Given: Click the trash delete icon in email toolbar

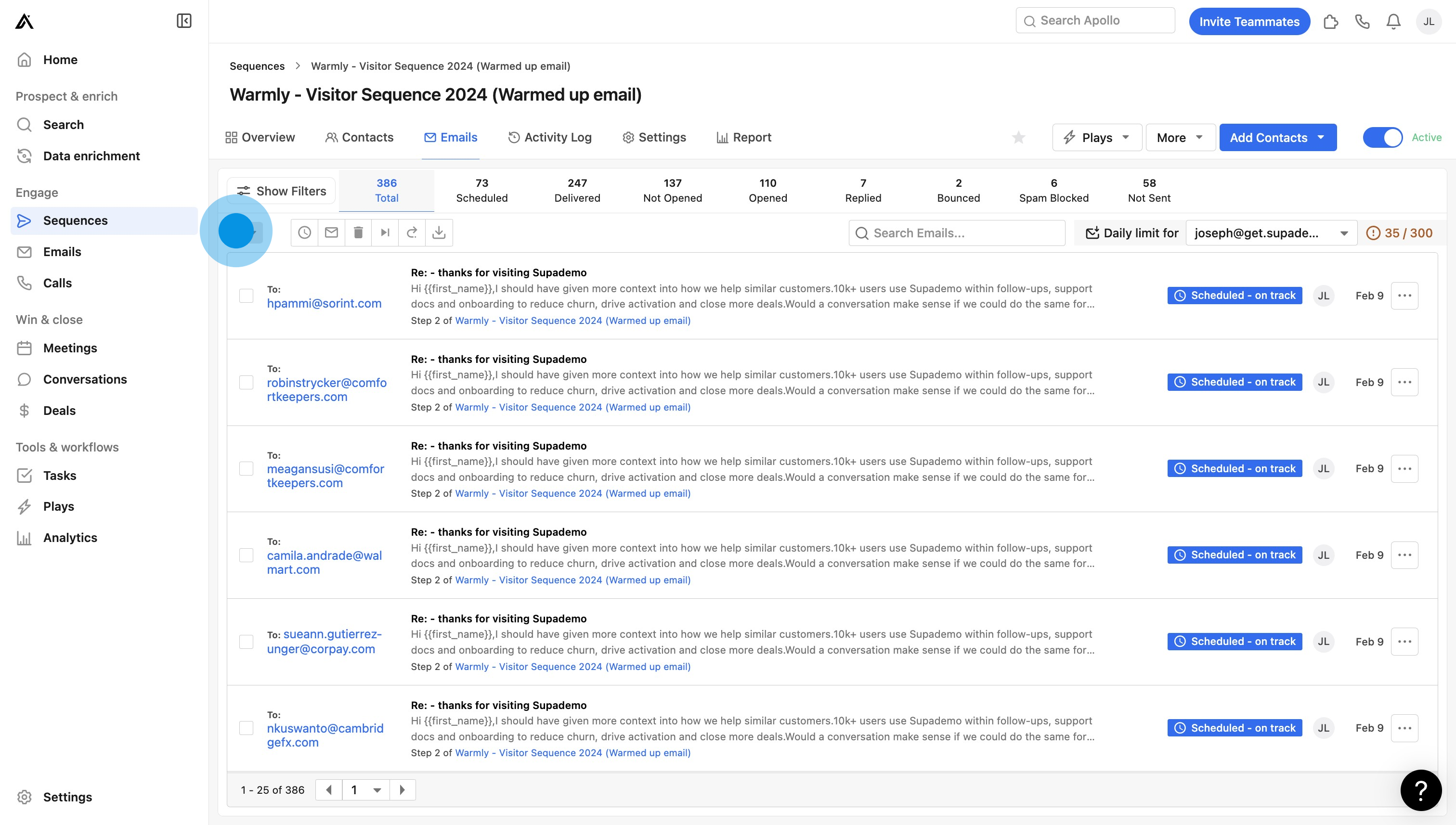Looking at the screenshot, I should click(358, 232).
